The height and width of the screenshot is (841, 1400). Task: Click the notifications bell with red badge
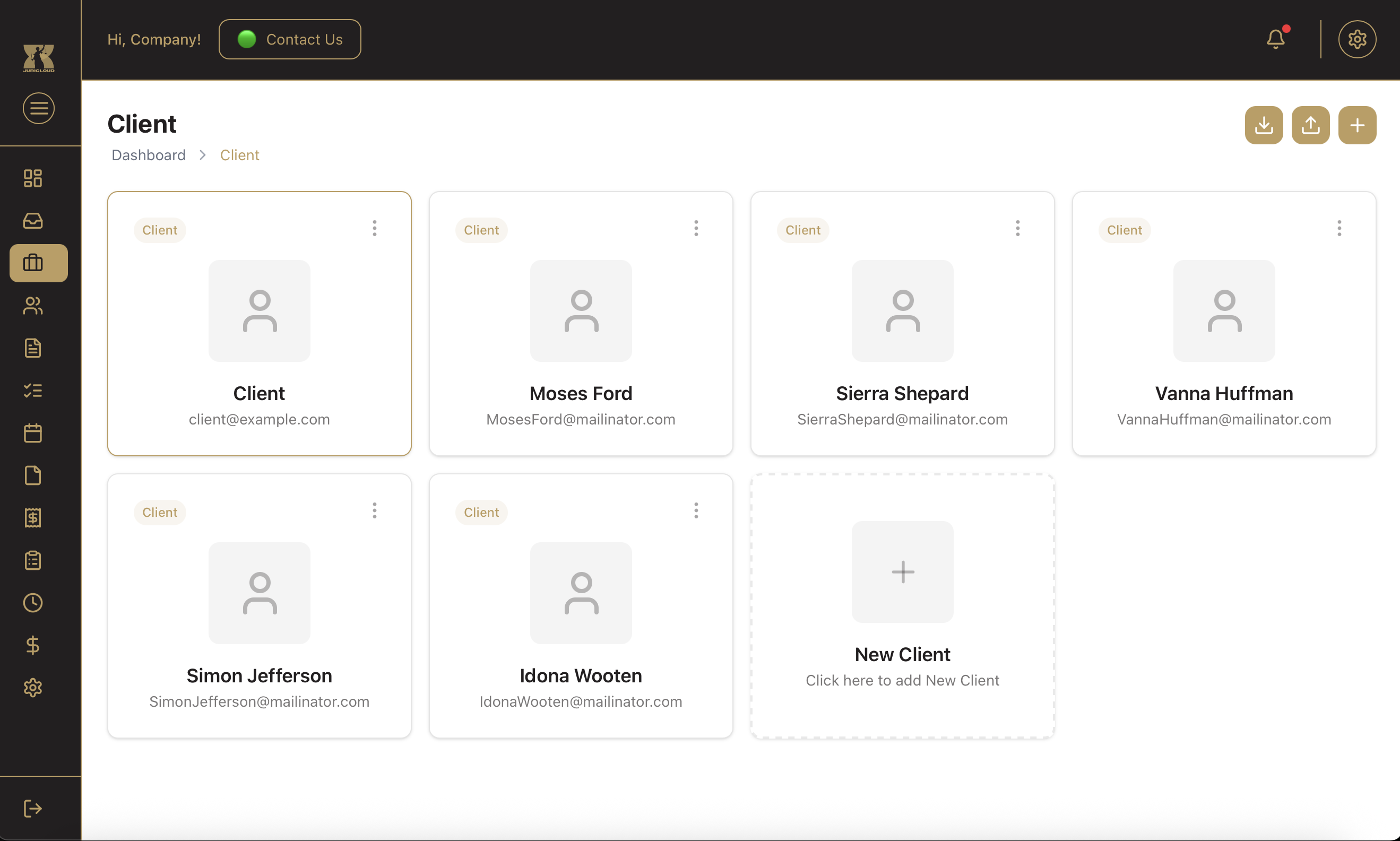tap(1276, 38)
